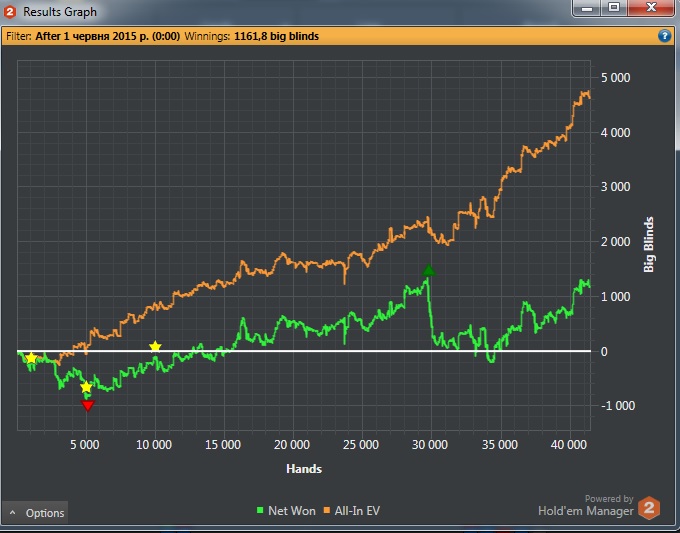This screenshot has height=533, width=680.
Task: Click the yellow star above the red triangle
Action: point(86,387)
